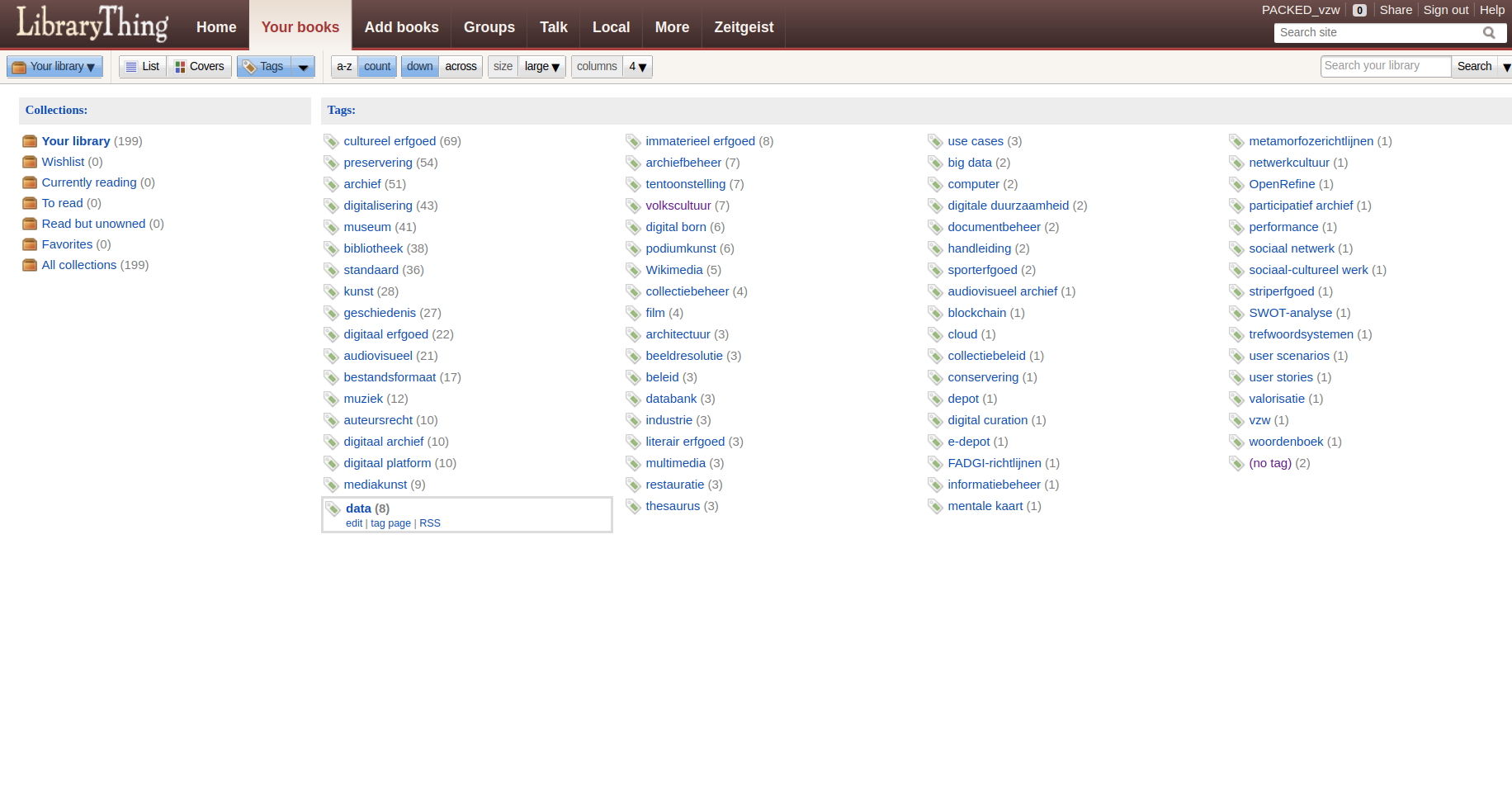Set tag layout direction to across
The image size is (1512, 785).
(461, 67)
